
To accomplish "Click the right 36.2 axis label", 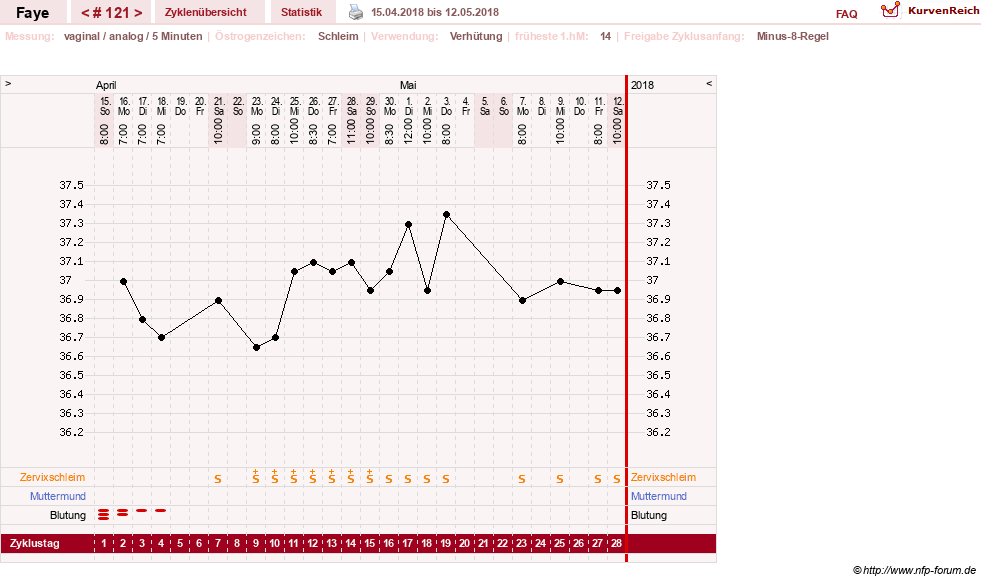I will (x=658, y=432).
